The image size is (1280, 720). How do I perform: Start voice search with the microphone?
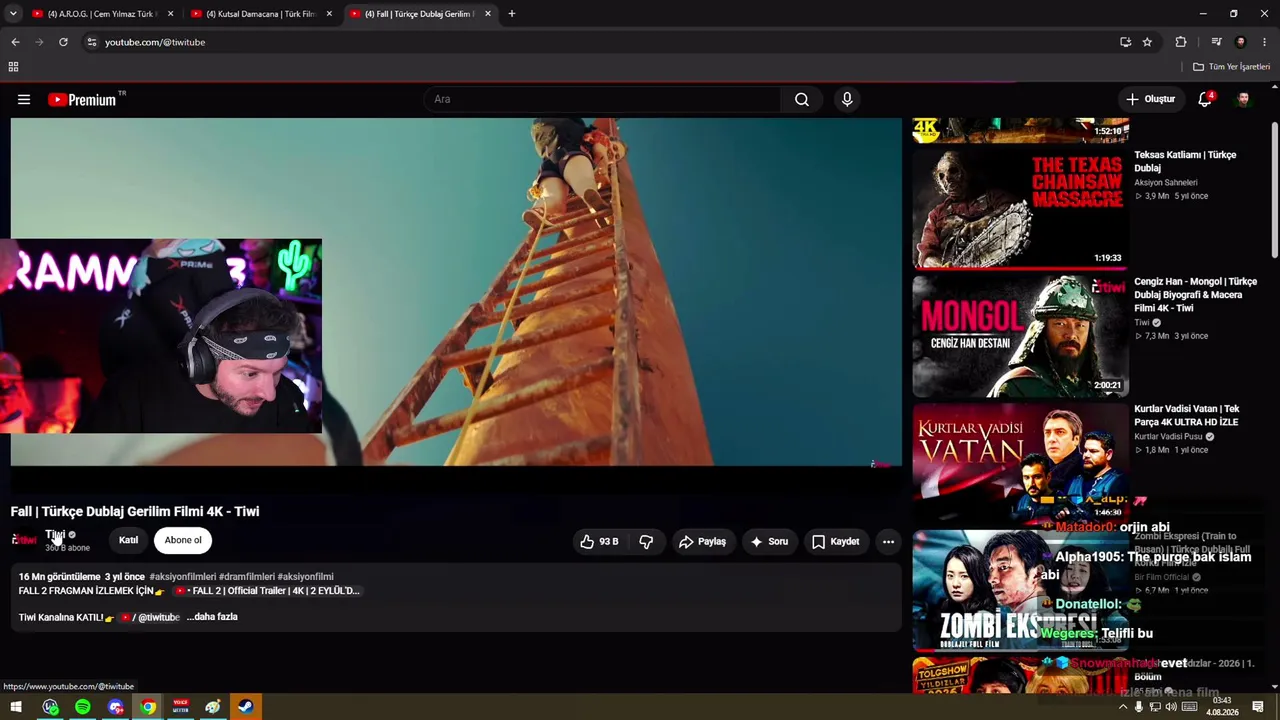[x=847, y=99]
